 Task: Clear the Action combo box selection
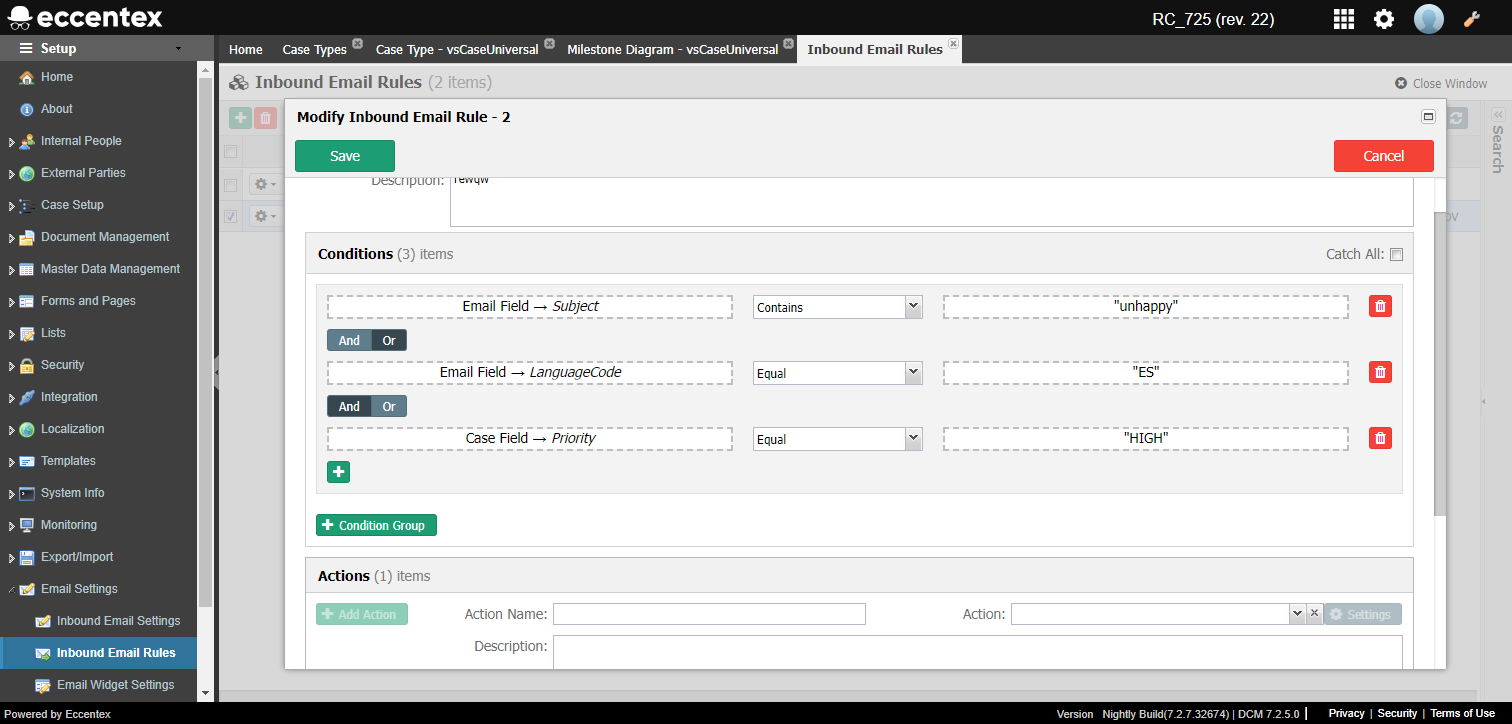[x=1315, y=614]
